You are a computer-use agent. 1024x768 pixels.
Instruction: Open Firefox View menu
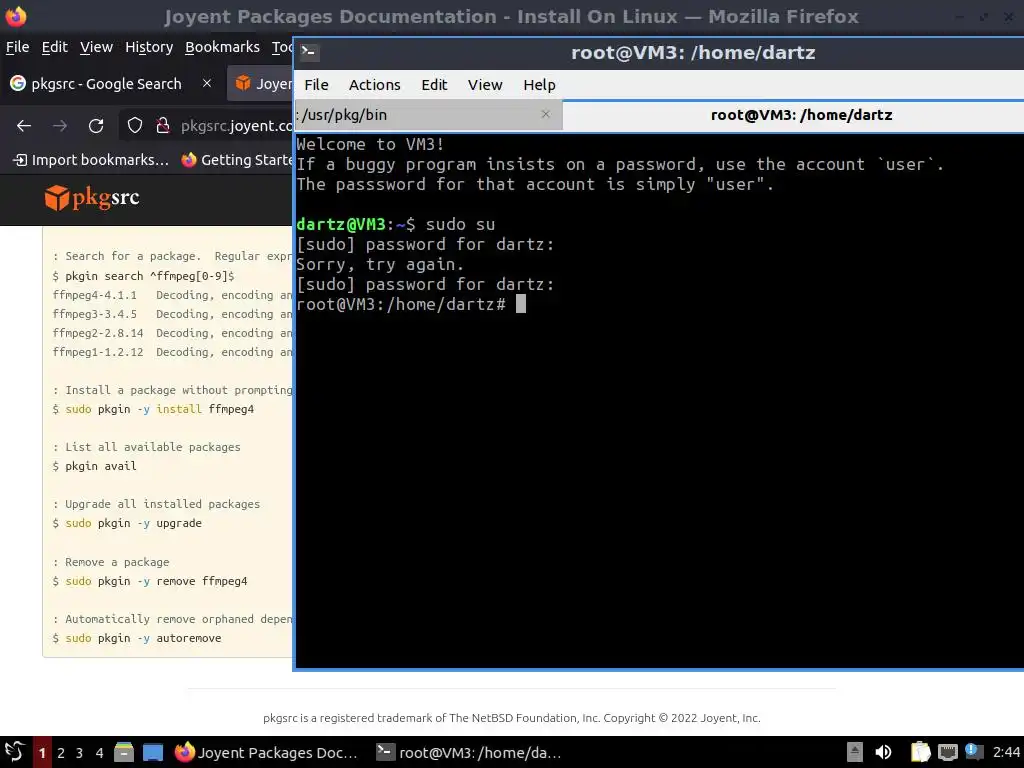click(x=97, y=47)
